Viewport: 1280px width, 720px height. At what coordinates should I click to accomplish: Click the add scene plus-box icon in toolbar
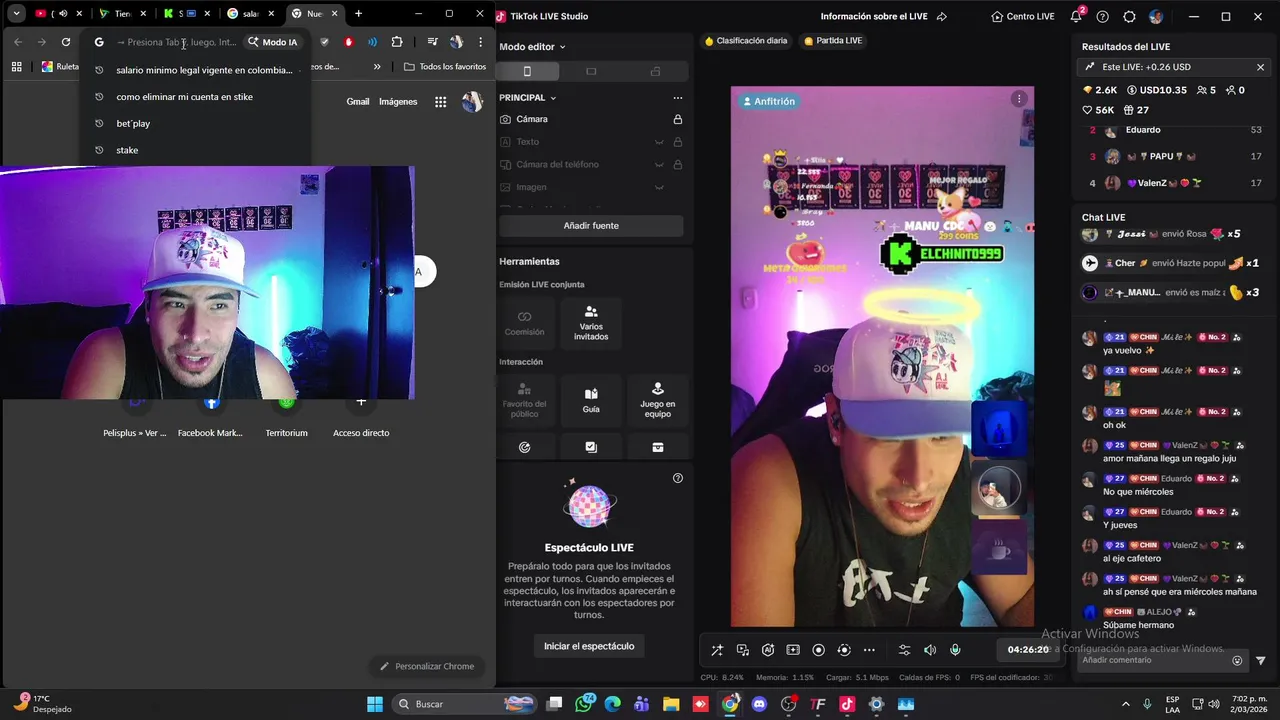(793, 650)
